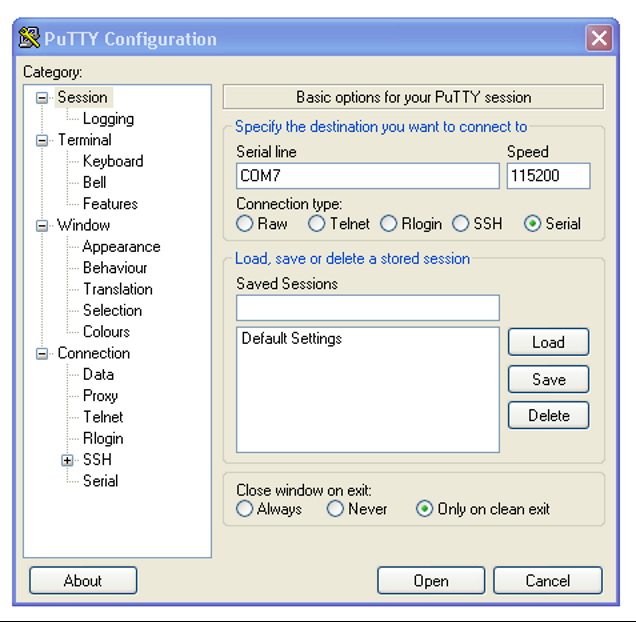Open the Terminal category
Image resolution: width=636 pixels, height=622 pixels.
click(84, 140)
